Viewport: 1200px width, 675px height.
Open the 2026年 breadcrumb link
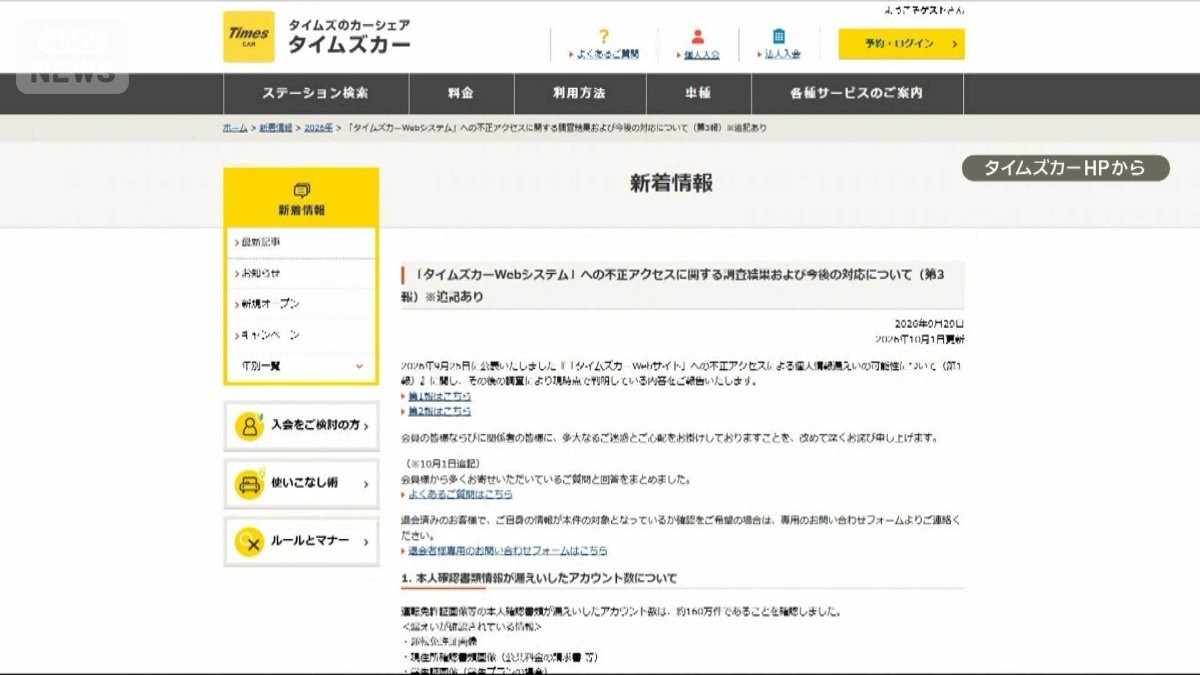318,128
